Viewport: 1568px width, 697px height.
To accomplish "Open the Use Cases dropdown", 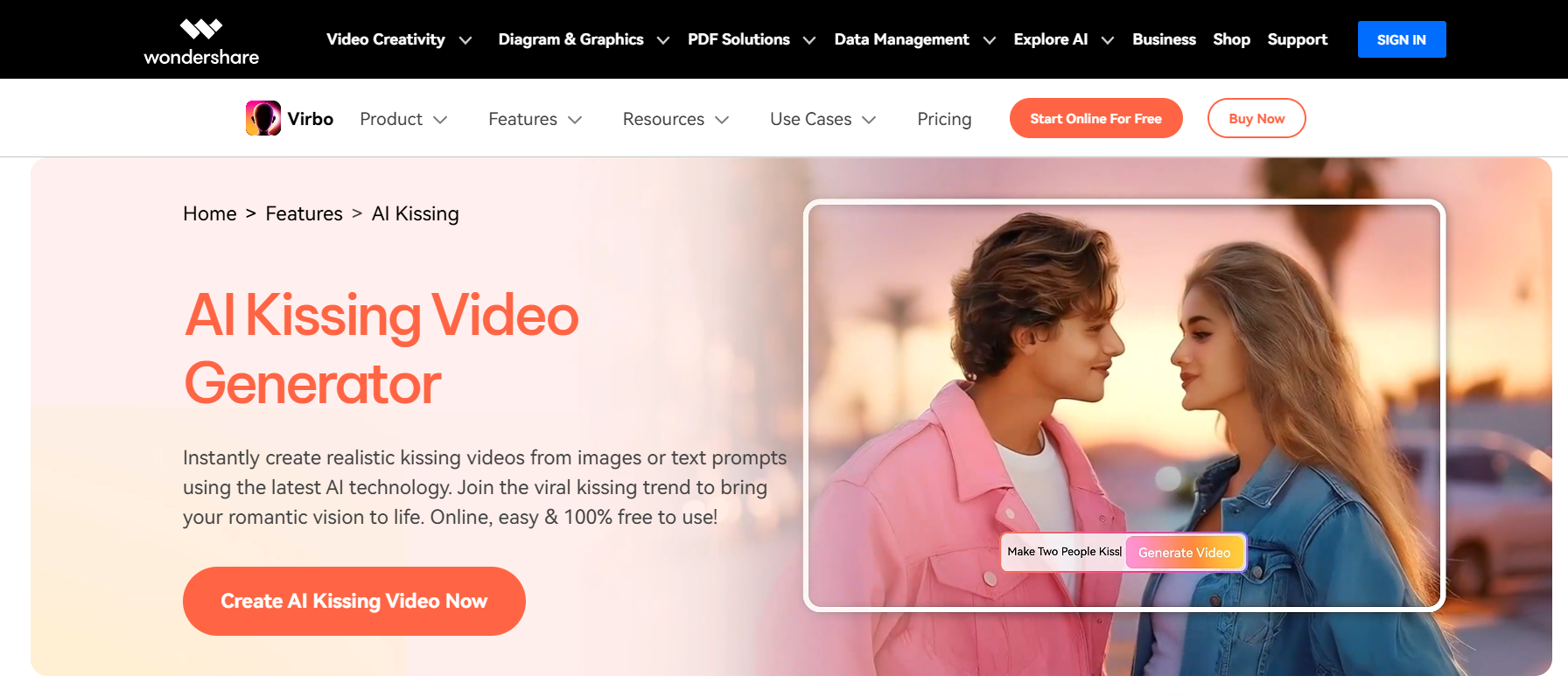I will point(822,119).
